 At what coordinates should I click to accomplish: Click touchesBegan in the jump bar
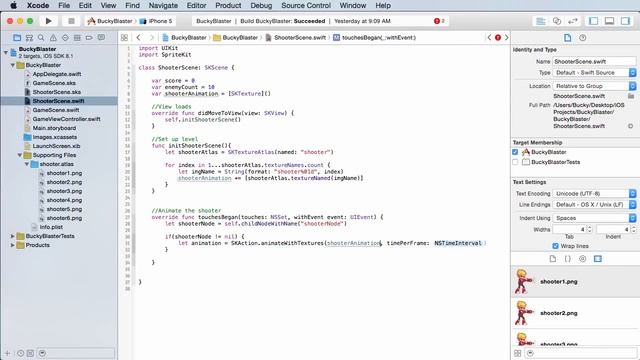(x=375, y=38)
